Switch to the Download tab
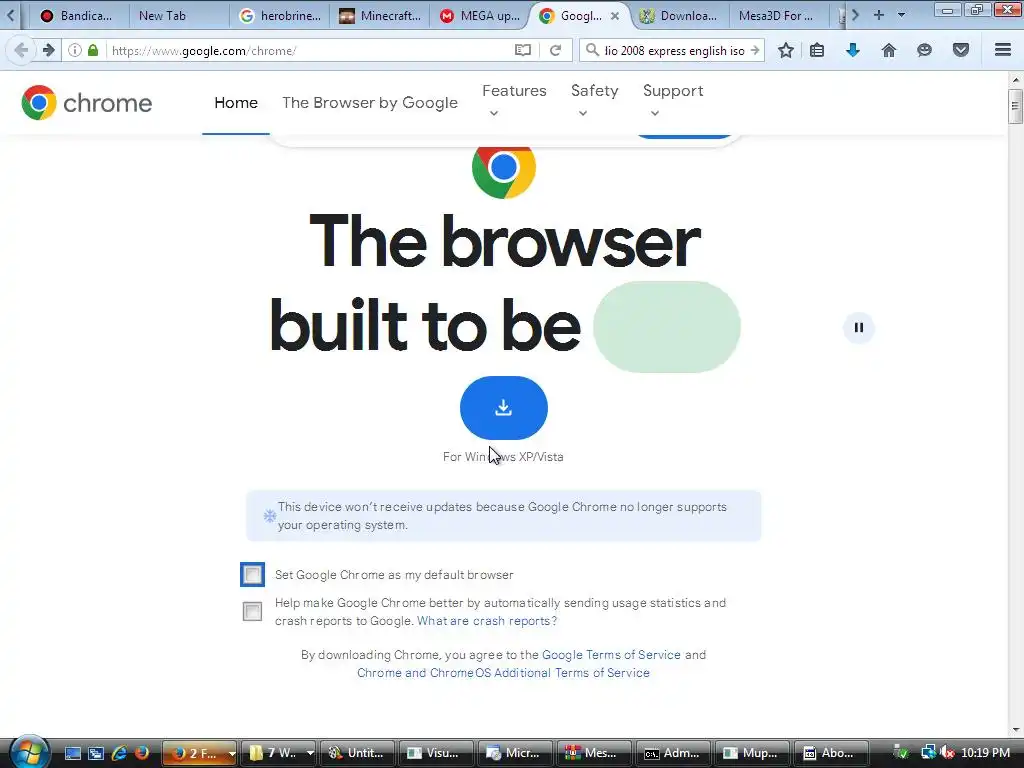The width and height of the screenshot is (1024, 768). point(680,16)
